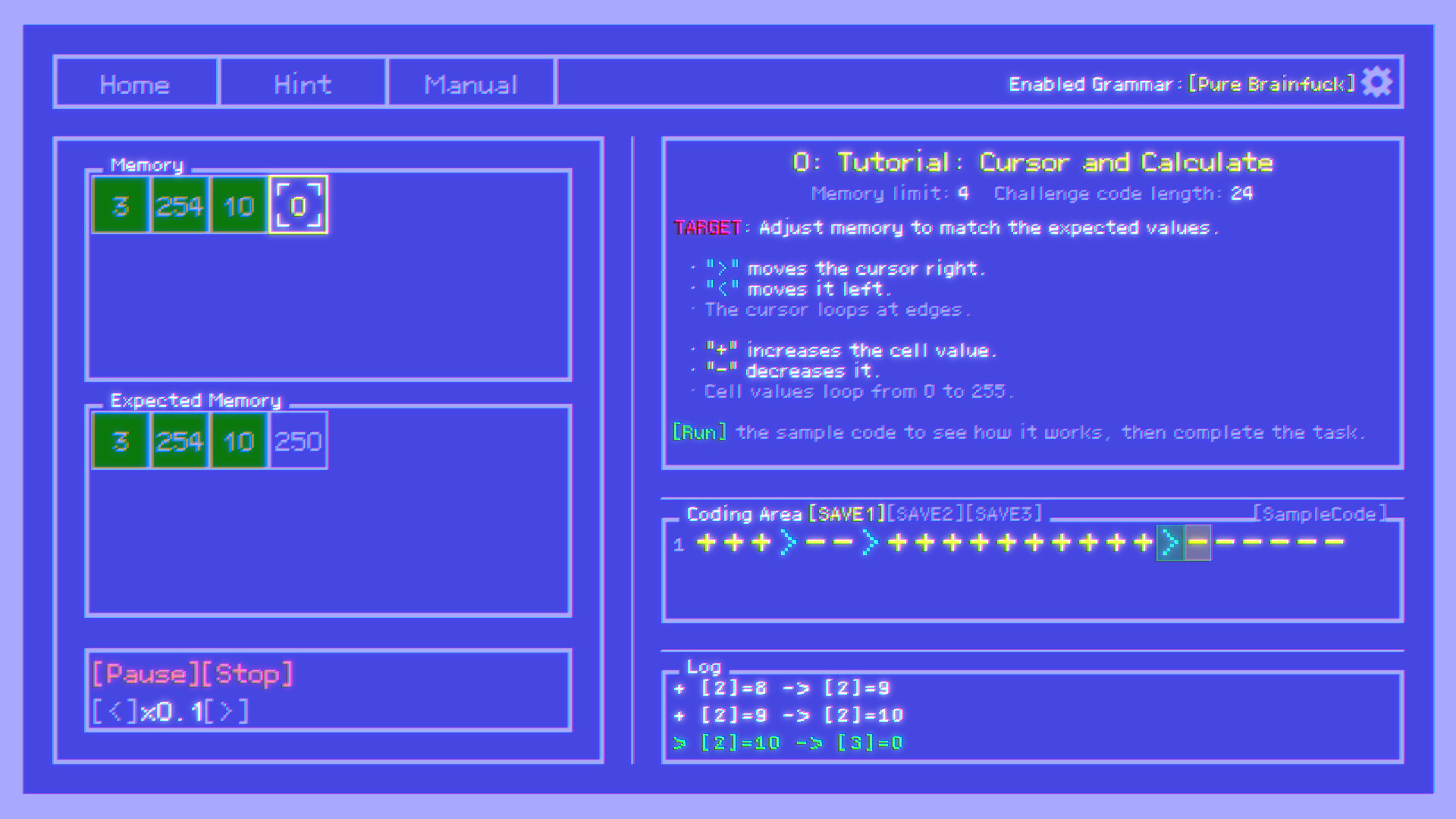Click the "[<]" slow-down speed arrow
The image size is (1456, 819).
pyautogui.click(x=115, y=711)
